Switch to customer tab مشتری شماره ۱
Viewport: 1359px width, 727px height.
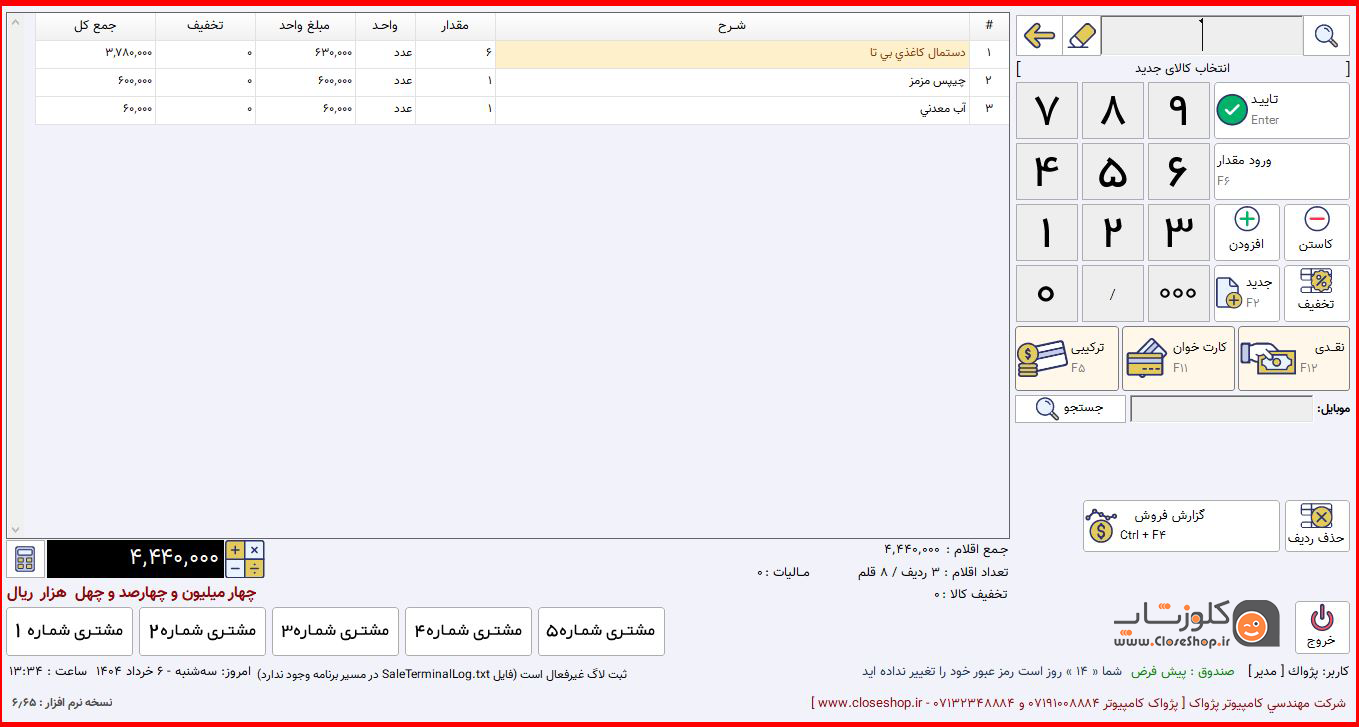point(70,631)
